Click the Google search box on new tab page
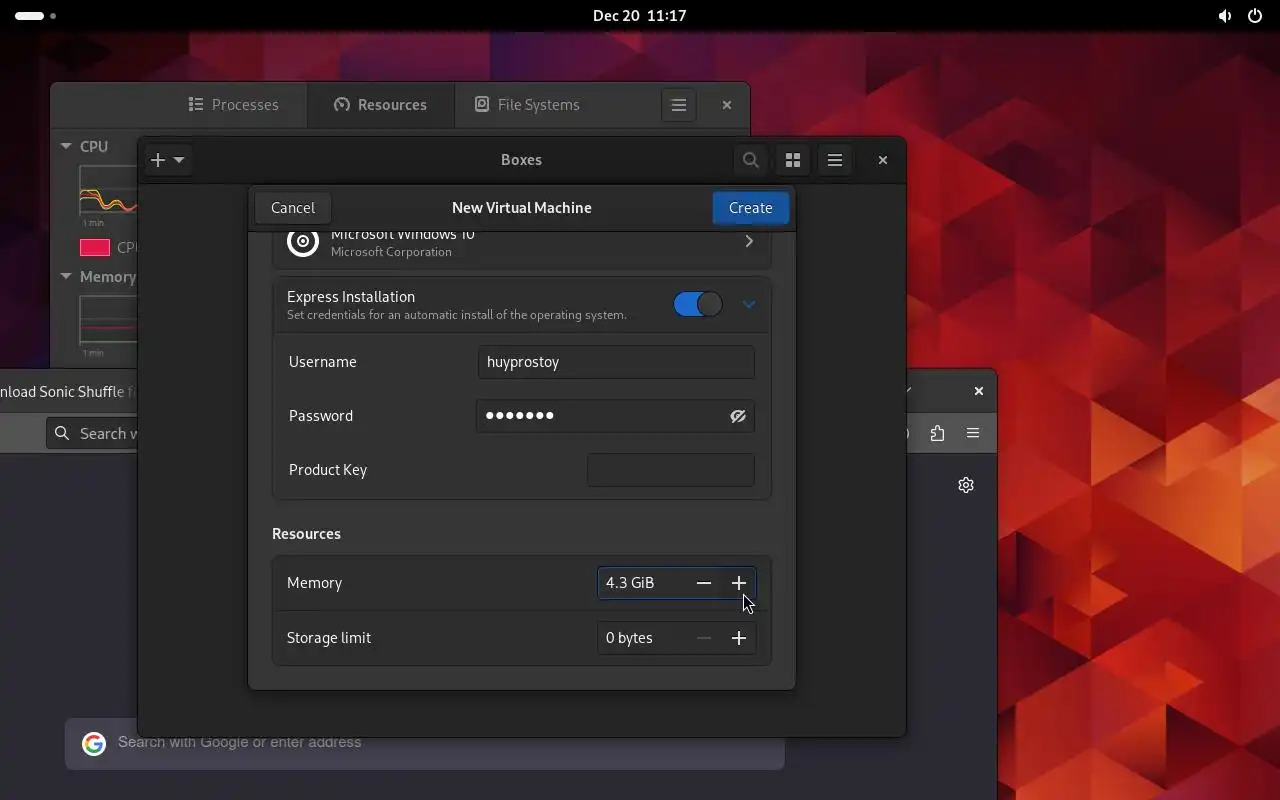 click(x=425, y=743)
